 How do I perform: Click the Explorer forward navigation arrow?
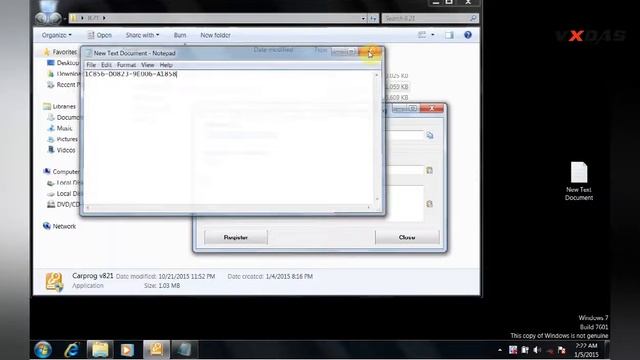point(56,18)
